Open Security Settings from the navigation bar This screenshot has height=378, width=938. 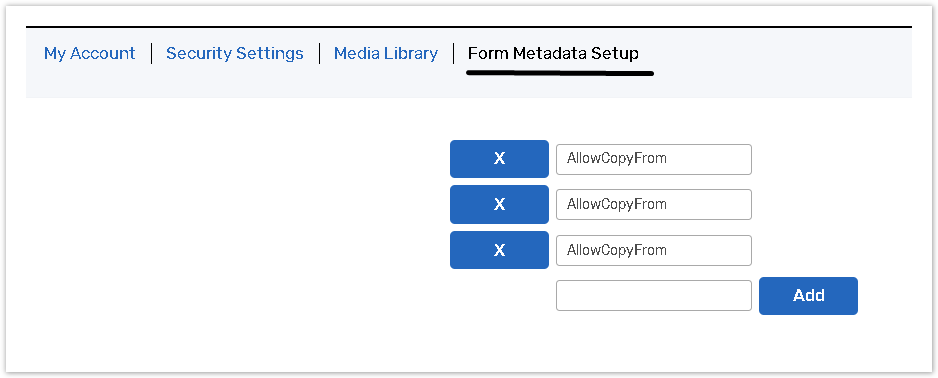pyautogui.click(x=234, y=54)
